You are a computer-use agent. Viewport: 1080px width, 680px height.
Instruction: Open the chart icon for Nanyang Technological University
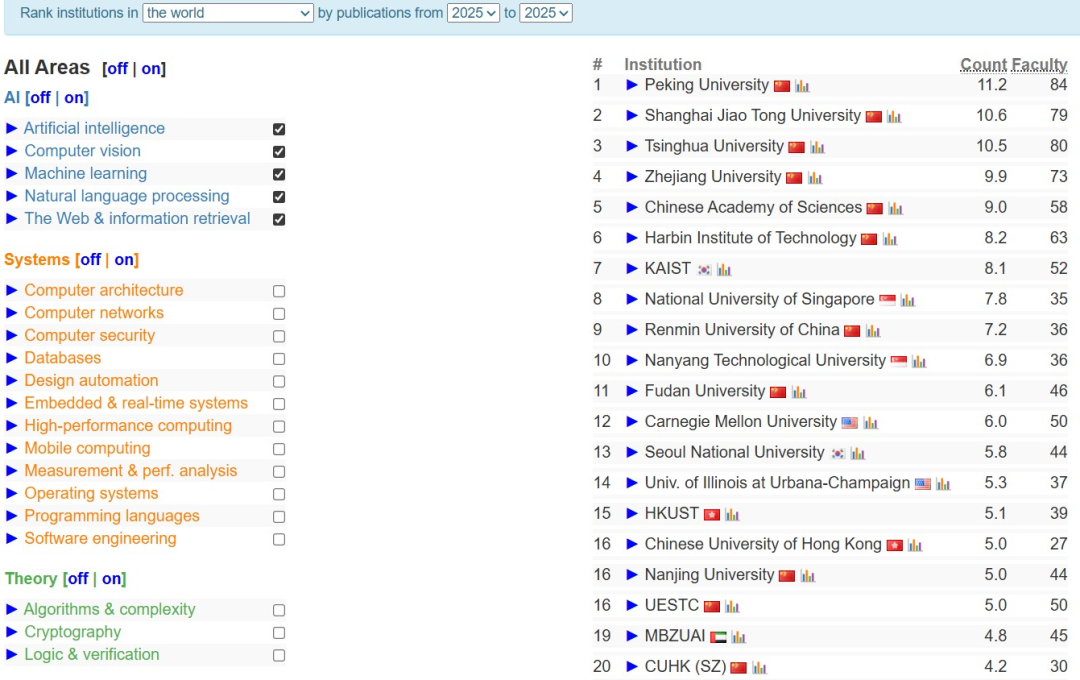click(919, 362)
